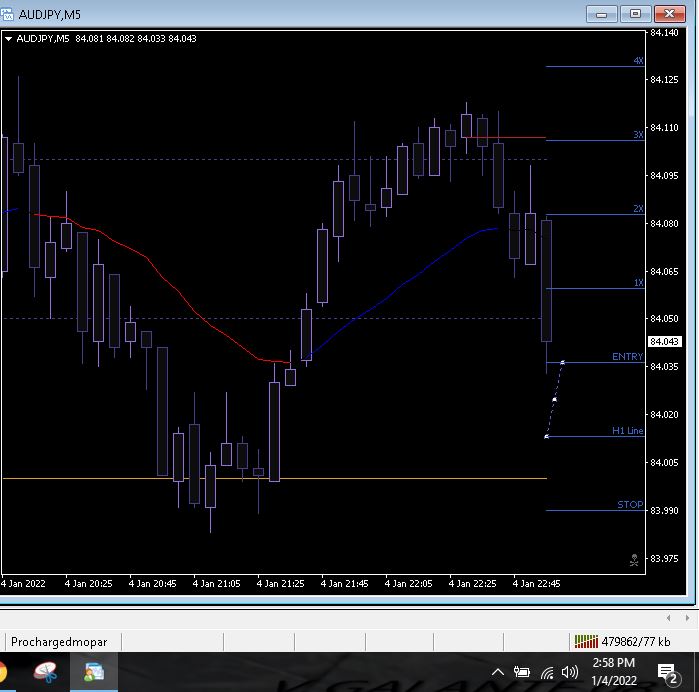Show hidden system tray icons chevron
This screenshot has height=692, width=699.
[x=498, y=672]
